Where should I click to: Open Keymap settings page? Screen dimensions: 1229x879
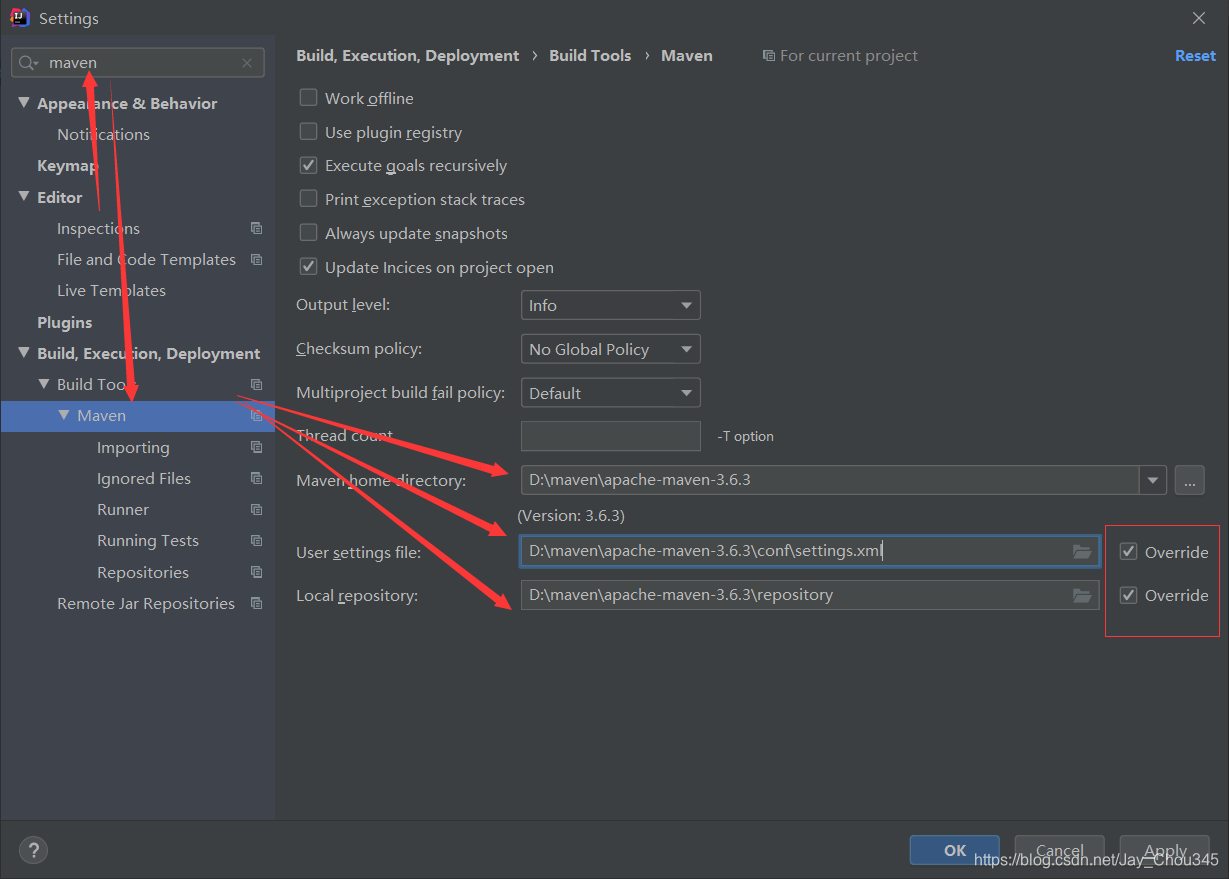coord(68,166)
